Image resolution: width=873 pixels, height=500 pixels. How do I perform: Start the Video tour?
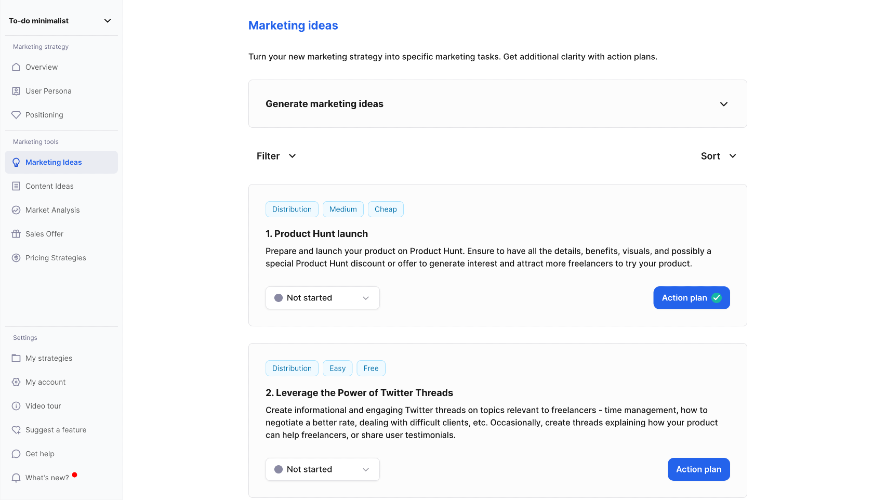pos(61,406)
